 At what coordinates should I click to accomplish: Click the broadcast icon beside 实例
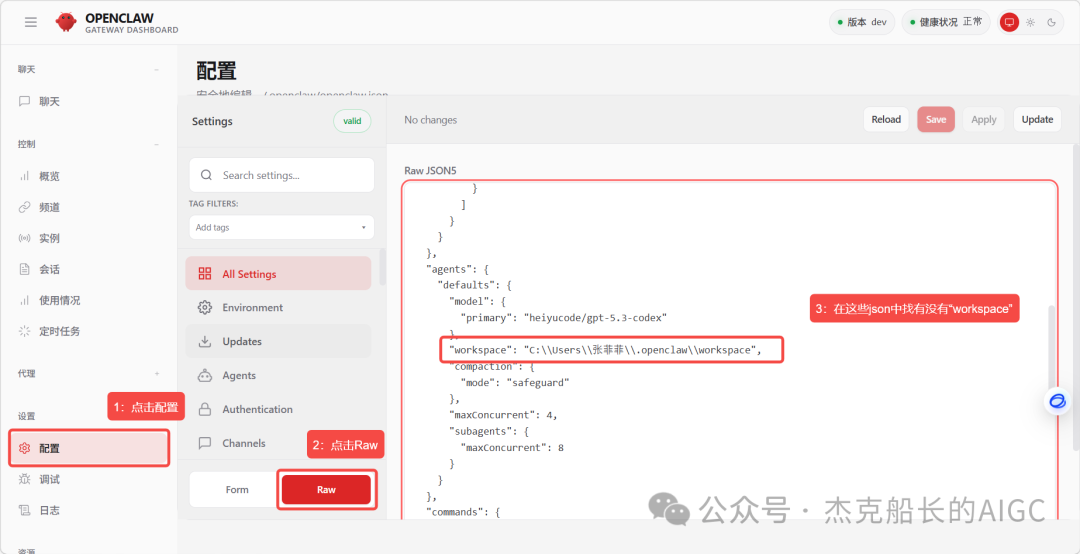[x=25, y=238]
